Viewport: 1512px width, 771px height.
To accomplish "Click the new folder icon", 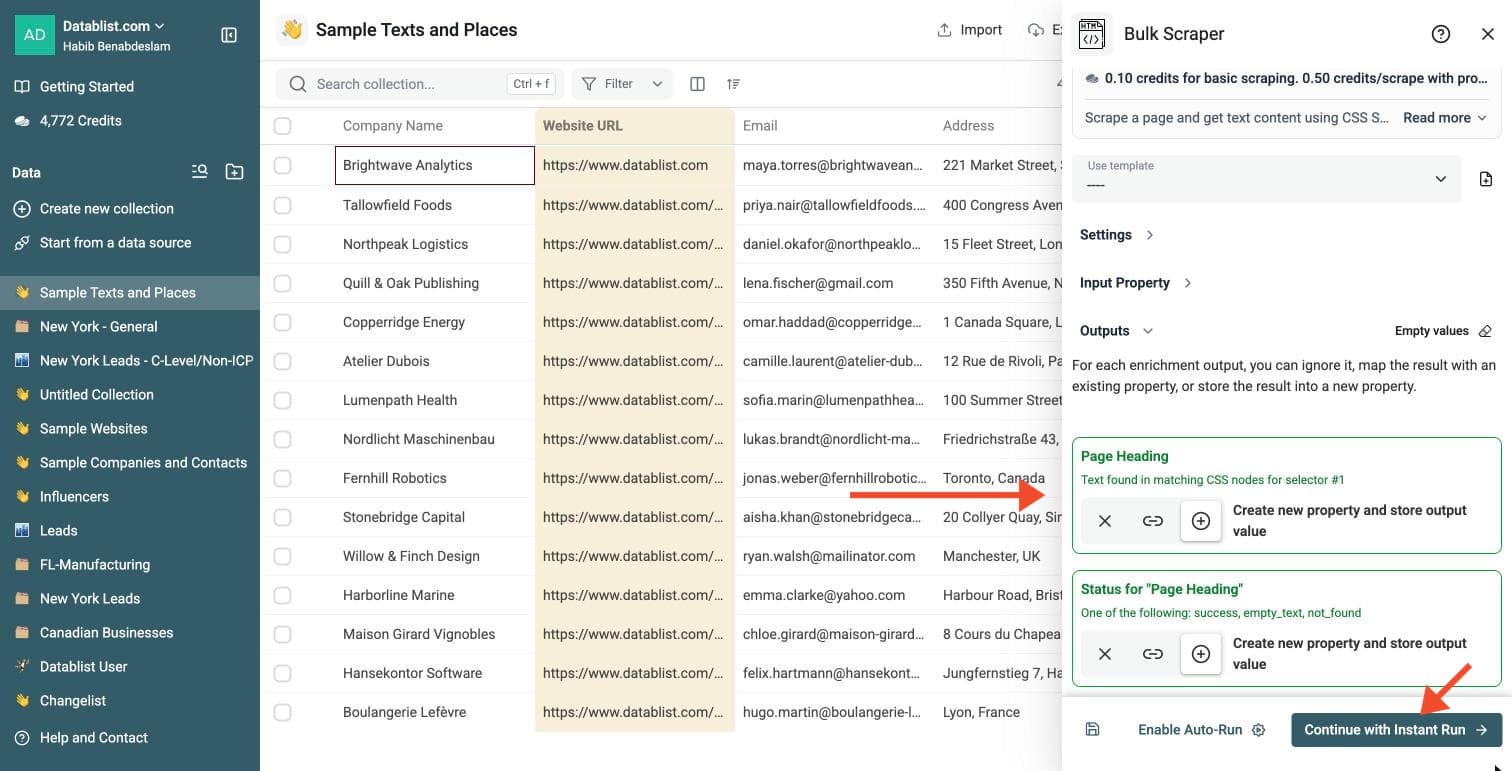I will pyautogui.click(x=235, y=172).
